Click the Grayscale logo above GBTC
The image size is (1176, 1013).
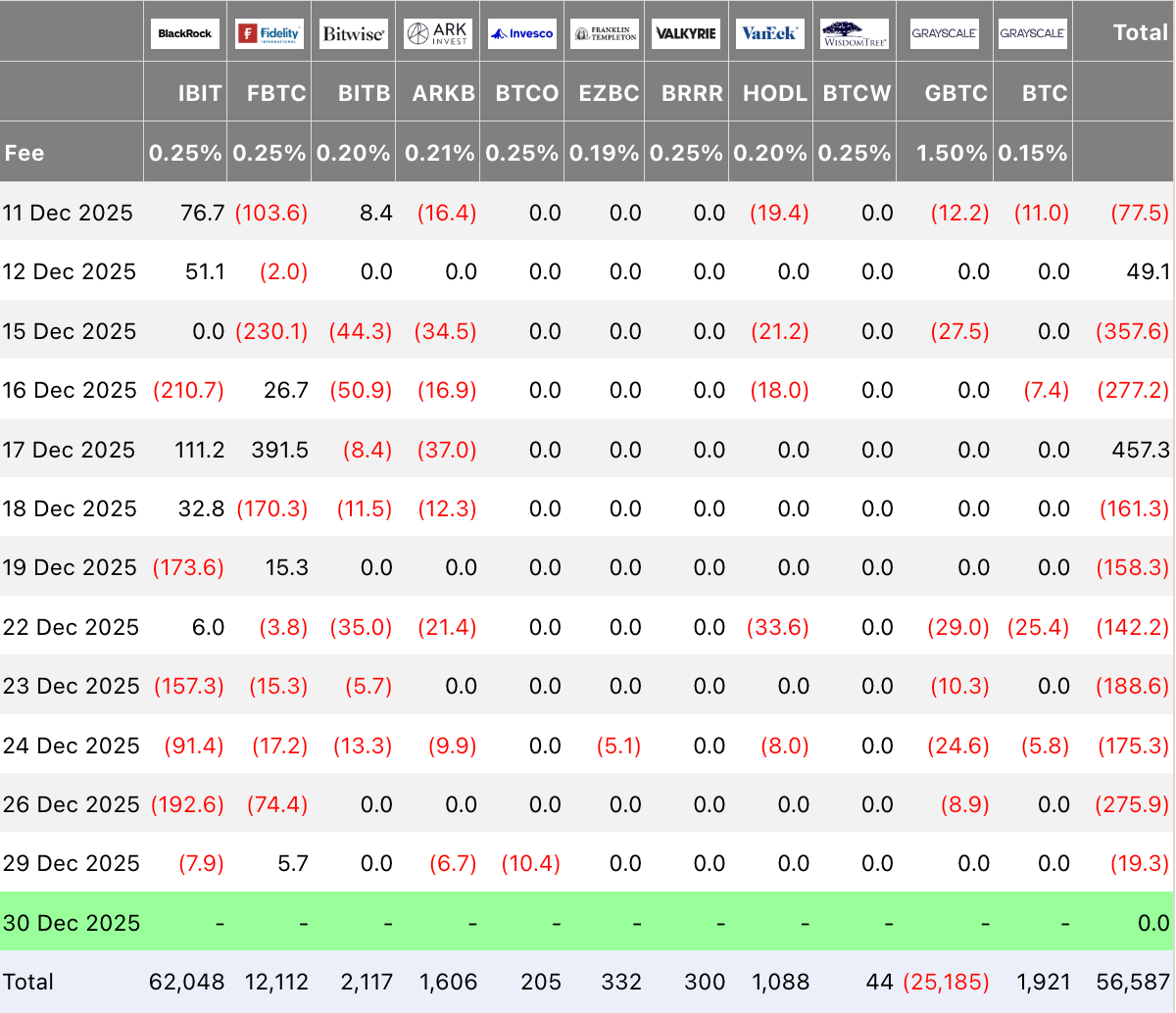tap(945, 33)
